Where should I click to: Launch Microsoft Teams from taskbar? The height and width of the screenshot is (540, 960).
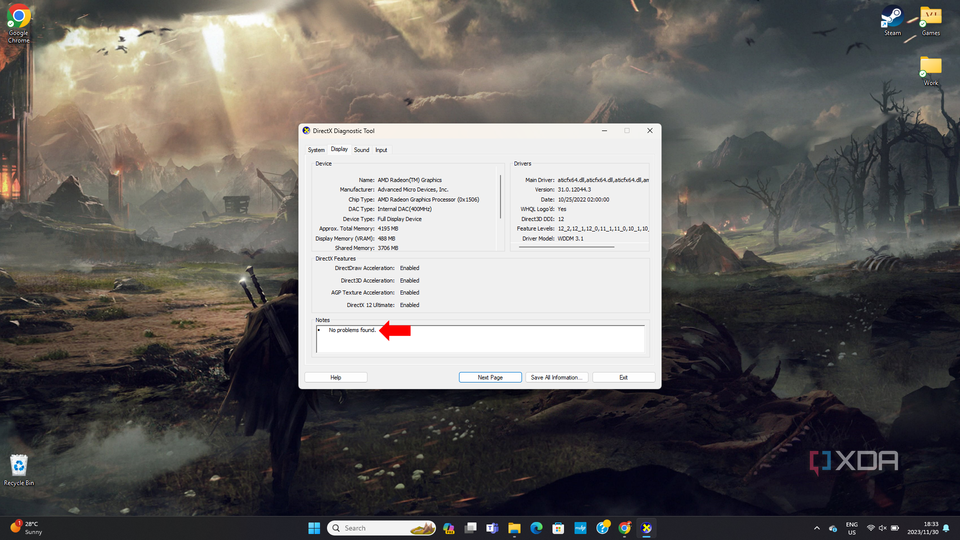(x=492, y=528)
